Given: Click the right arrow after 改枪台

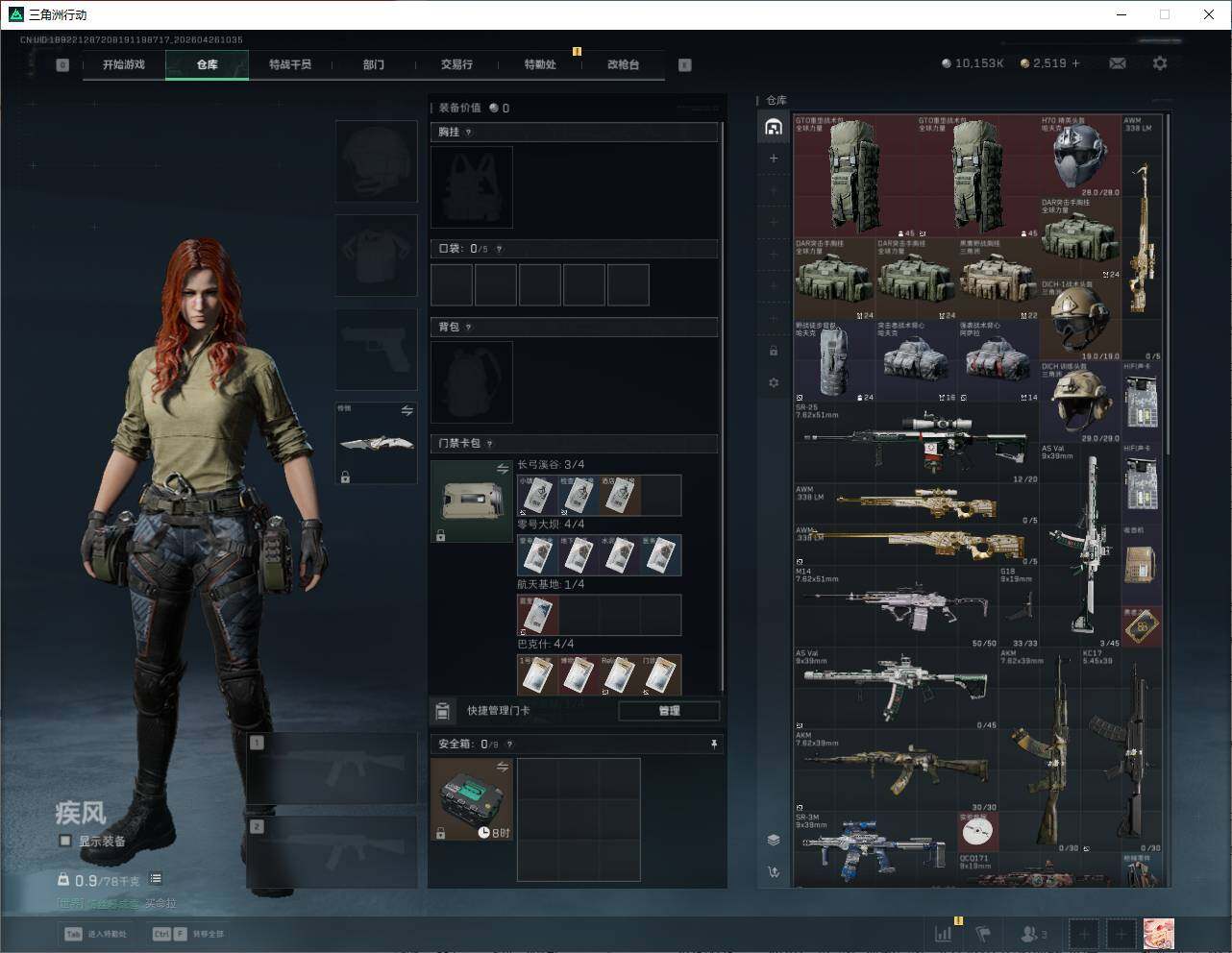Looking at the screenshot, I should [x=684, y=65].
